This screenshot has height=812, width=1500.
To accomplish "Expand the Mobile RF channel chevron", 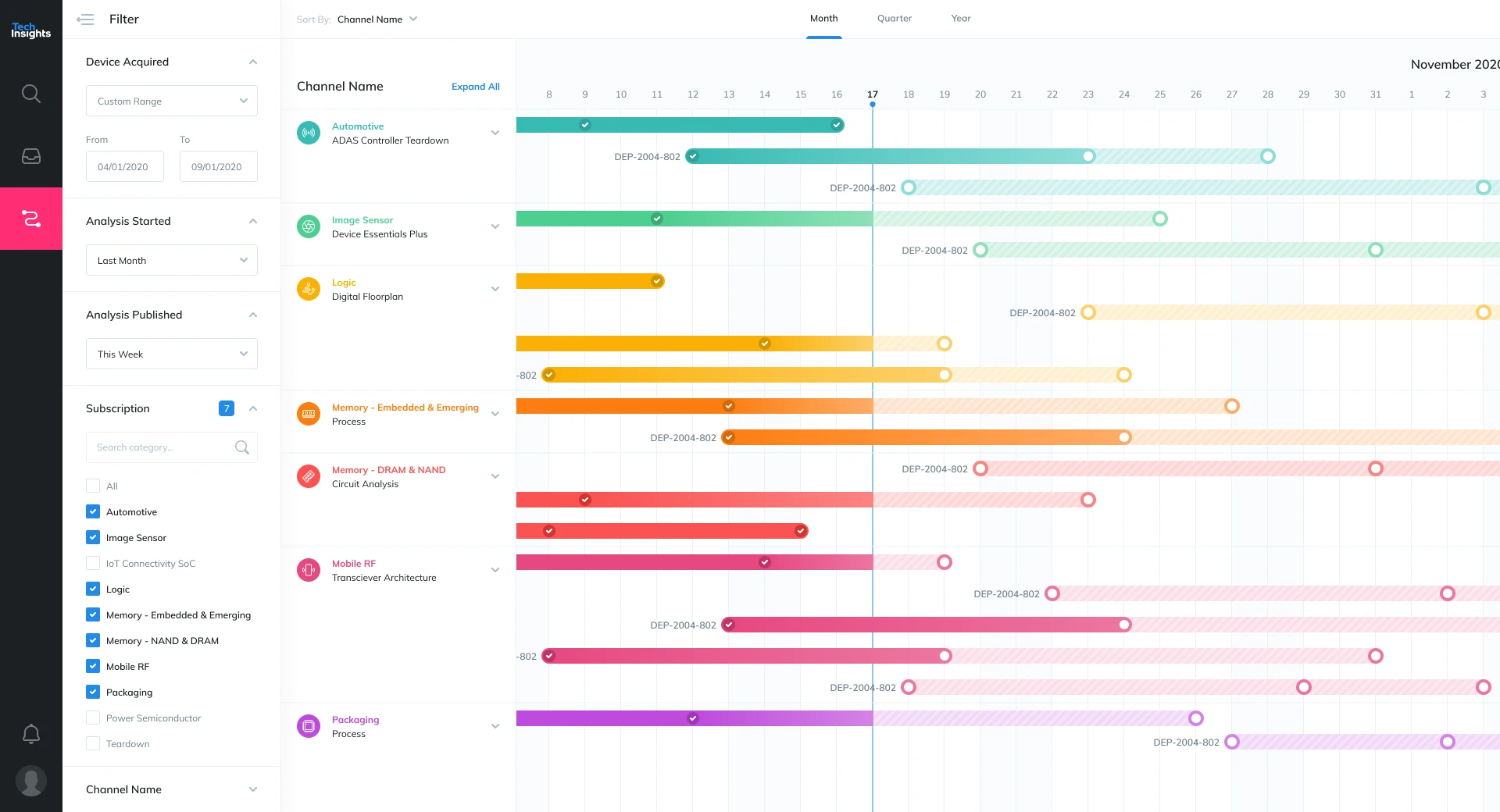I will point(495,570).
